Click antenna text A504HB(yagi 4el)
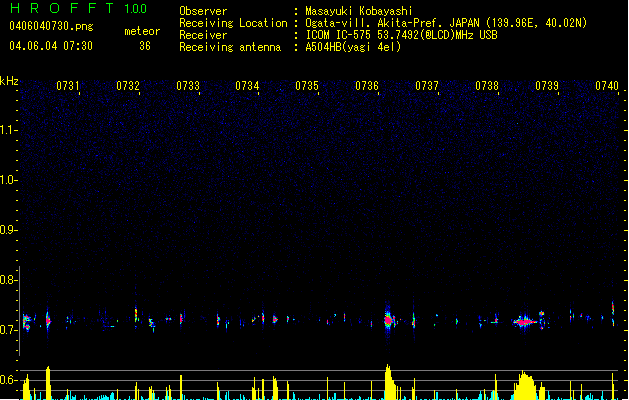The height and width of the screenshot is (400, 629). pyautogui.click(x=353, y=47)
